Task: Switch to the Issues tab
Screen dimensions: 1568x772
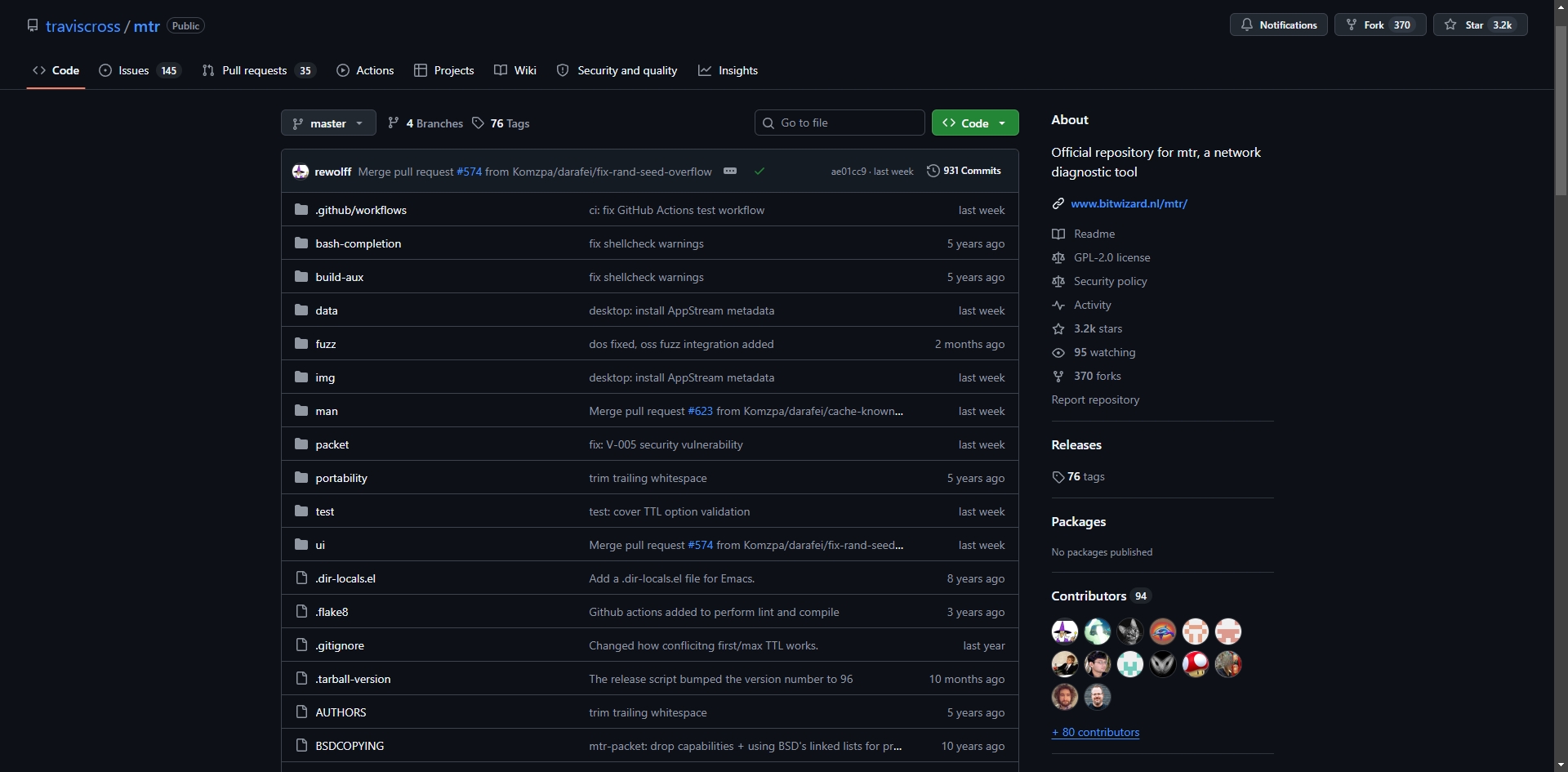Action: pos(140,70)
